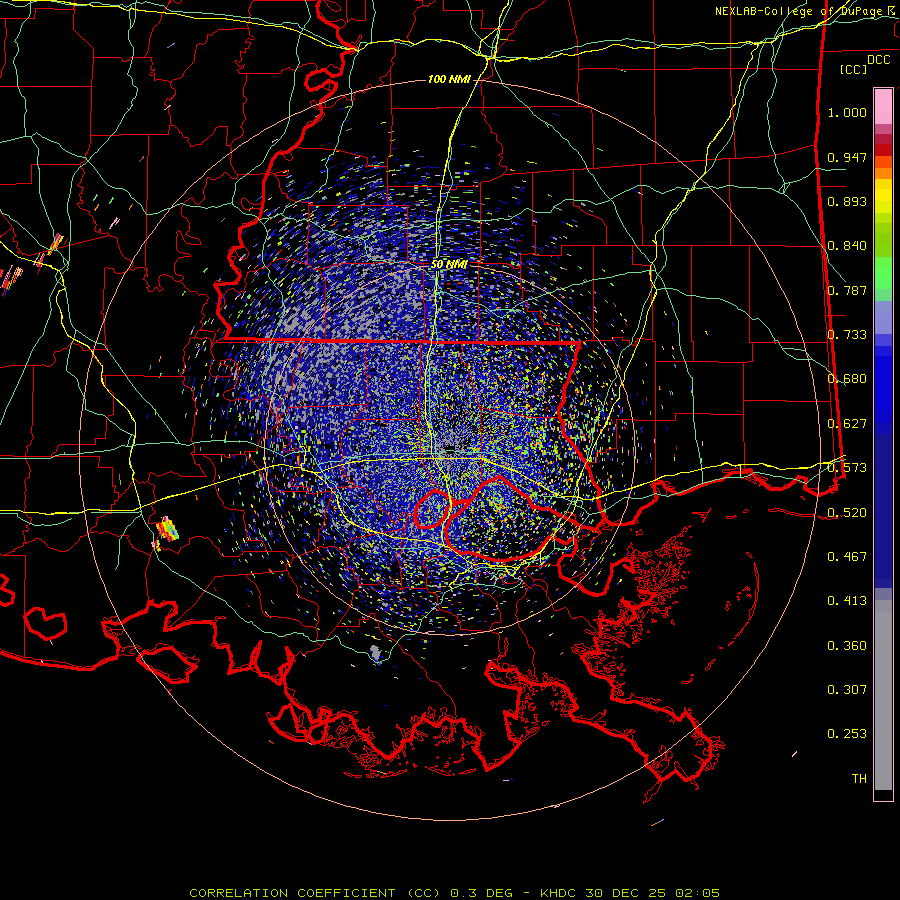Click the 50 NMI range ring label
The height and width of the screenshot is (900, 900).
[x=449, y=264]
